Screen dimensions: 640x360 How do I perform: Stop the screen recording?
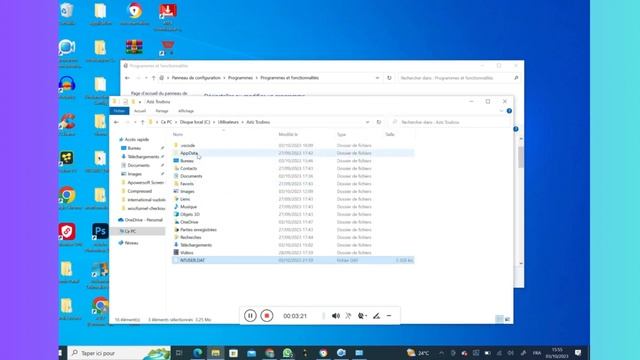(x=267, y=316)
